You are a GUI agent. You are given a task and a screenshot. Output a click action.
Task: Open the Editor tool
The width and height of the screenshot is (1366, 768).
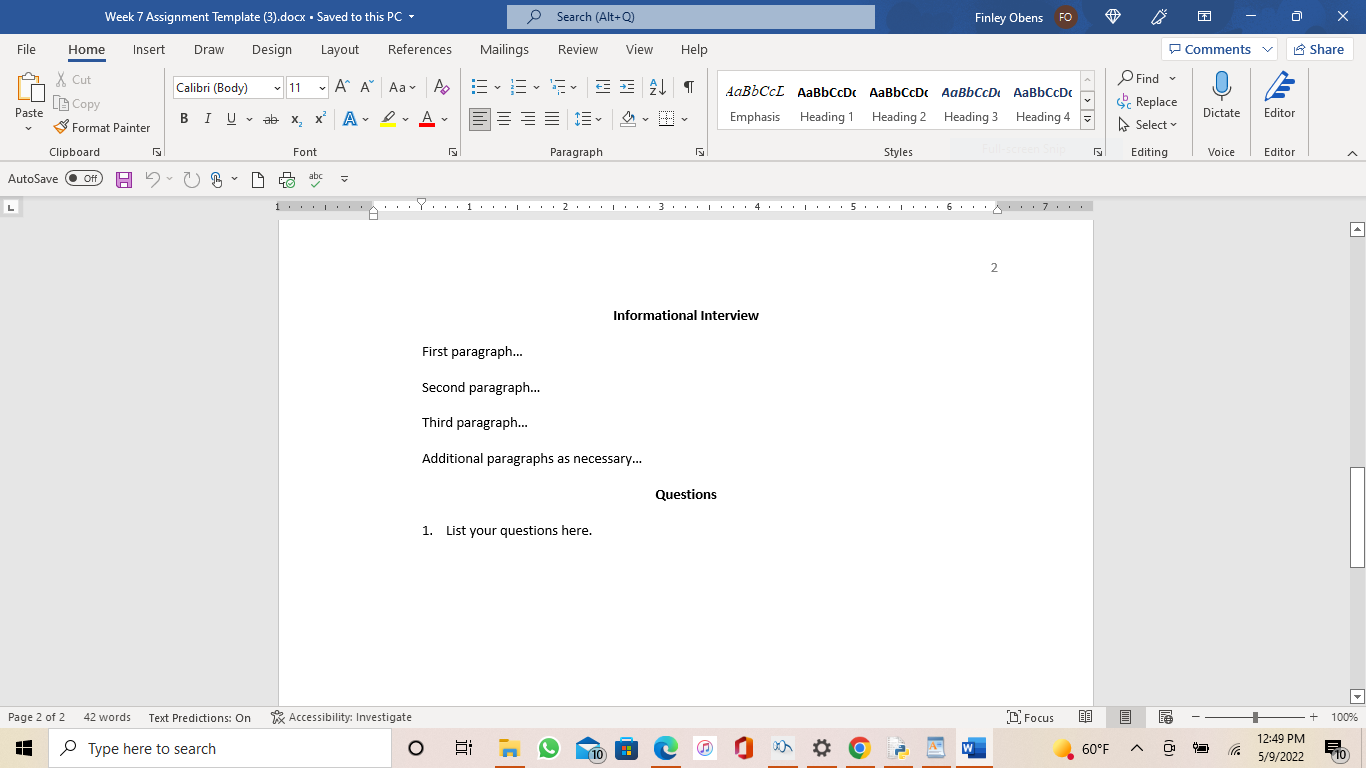coord(1279,96)
